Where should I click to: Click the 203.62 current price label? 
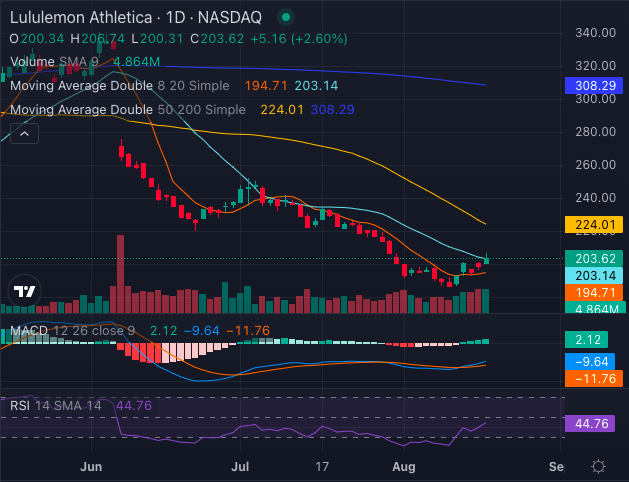click(x=594, y=257)
